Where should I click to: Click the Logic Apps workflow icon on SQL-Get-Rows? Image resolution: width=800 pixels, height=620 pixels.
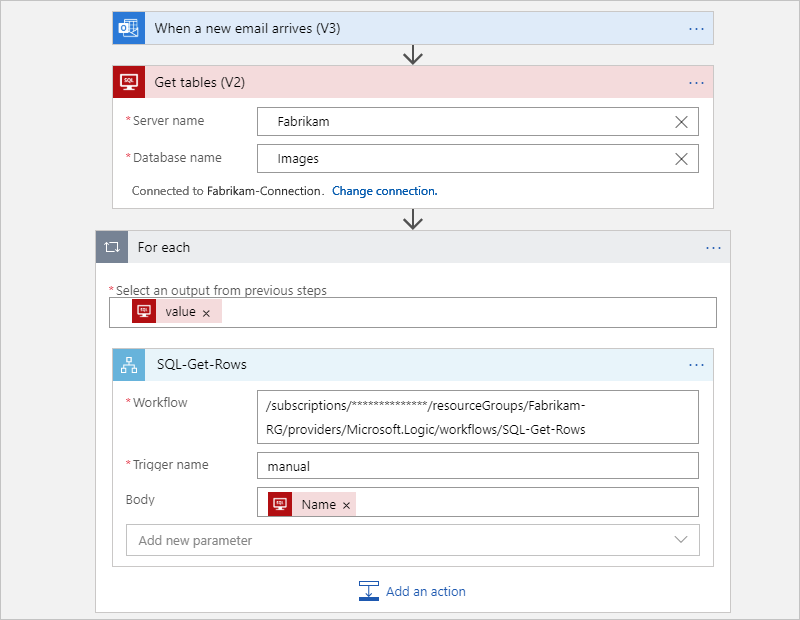[129, 364]
